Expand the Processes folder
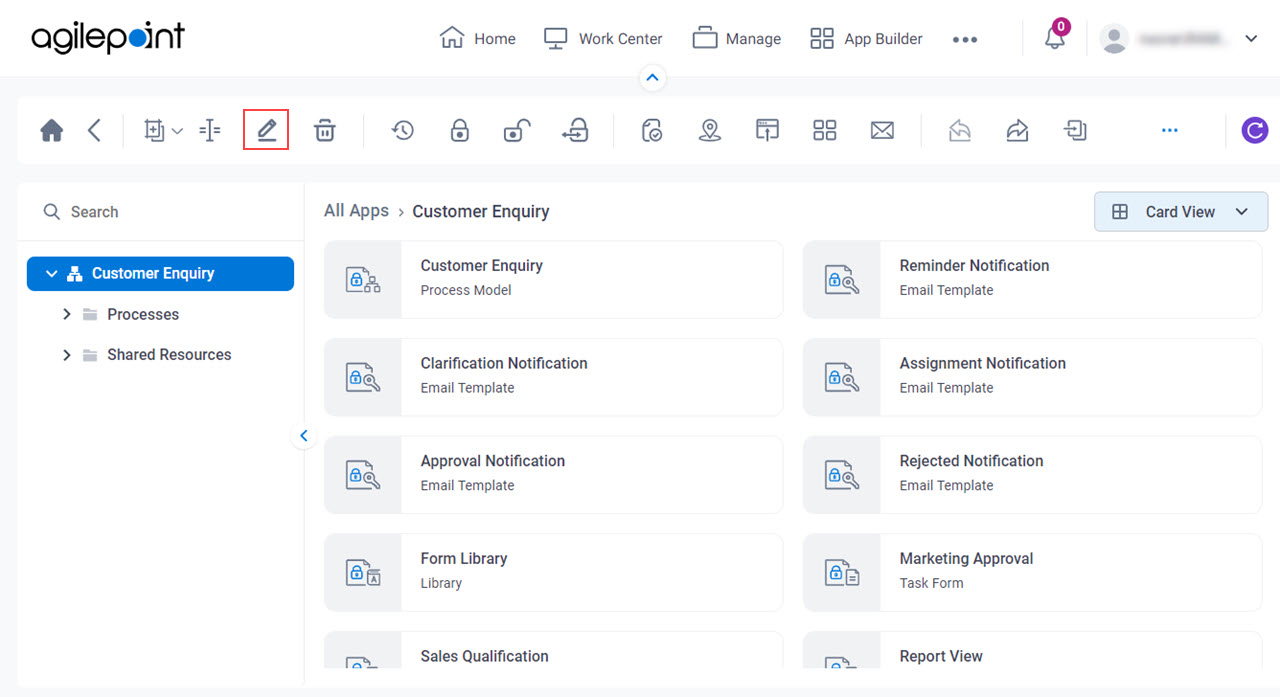The height and width of the screenshot is (697, 1280). point(67,314)
